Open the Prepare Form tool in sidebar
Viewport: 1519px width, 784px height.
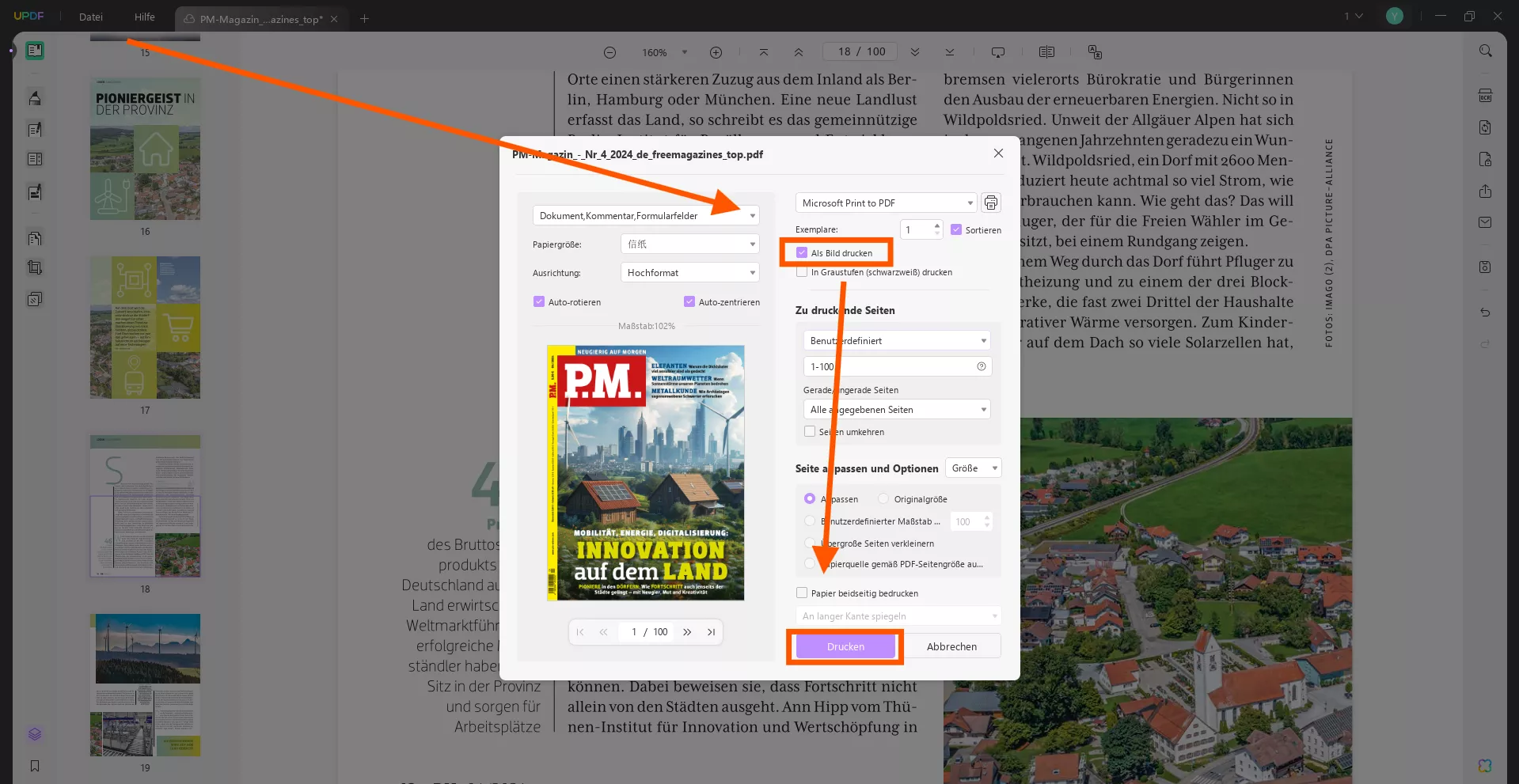click(x=35, y=159)
